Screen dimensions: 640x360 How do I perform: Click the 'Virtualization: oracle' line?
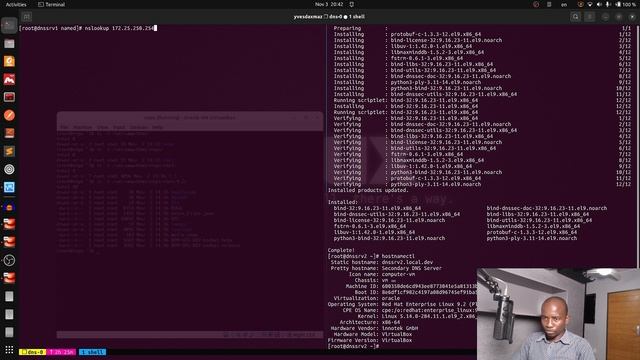[367, 298]
